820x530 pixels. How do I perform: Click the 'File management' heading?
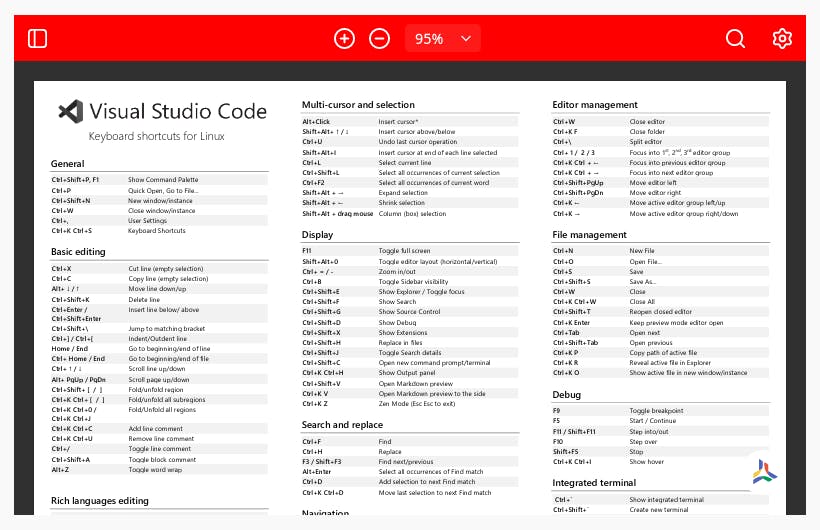point(589,235)
